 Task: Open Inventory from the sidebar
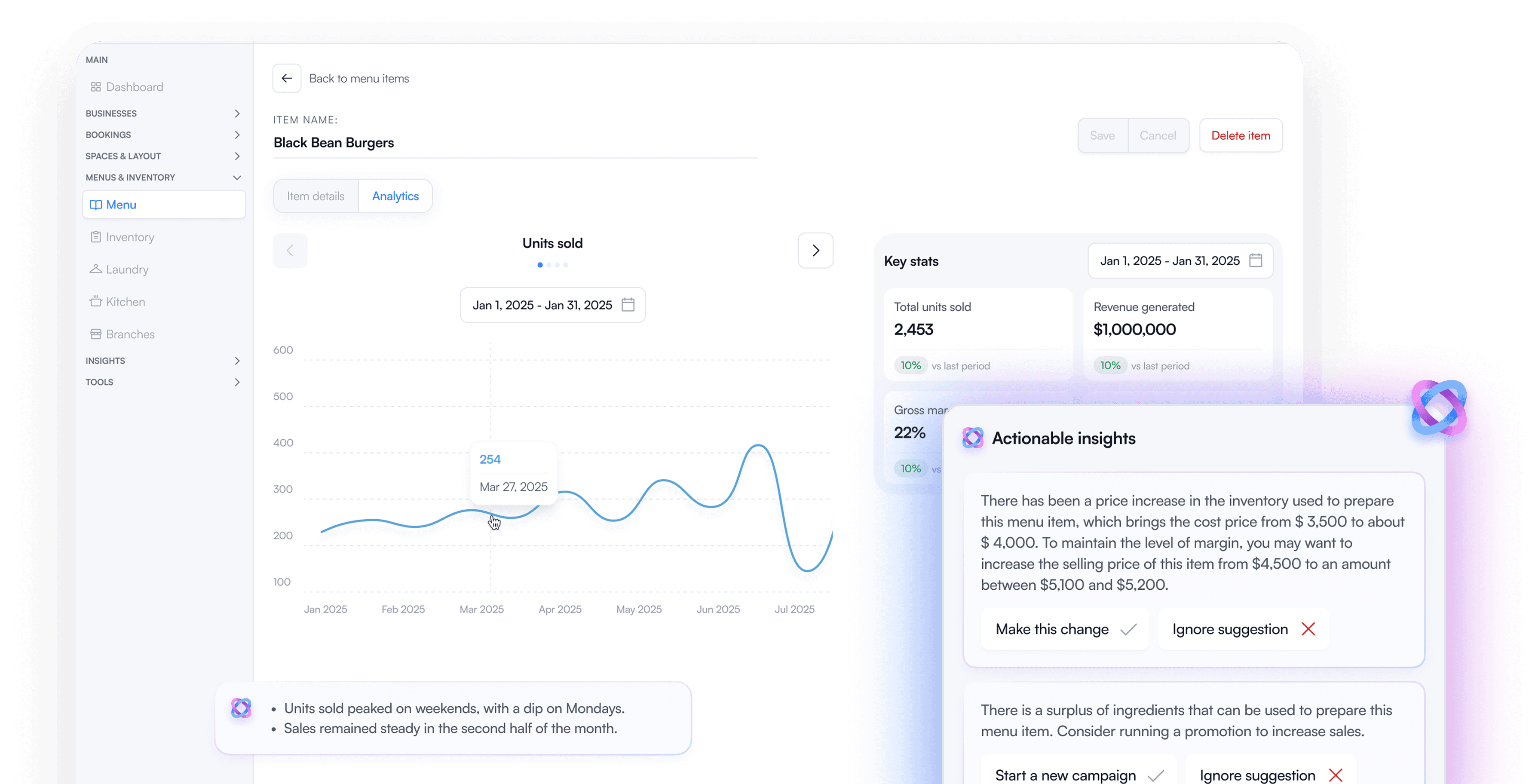click(123, 237)
